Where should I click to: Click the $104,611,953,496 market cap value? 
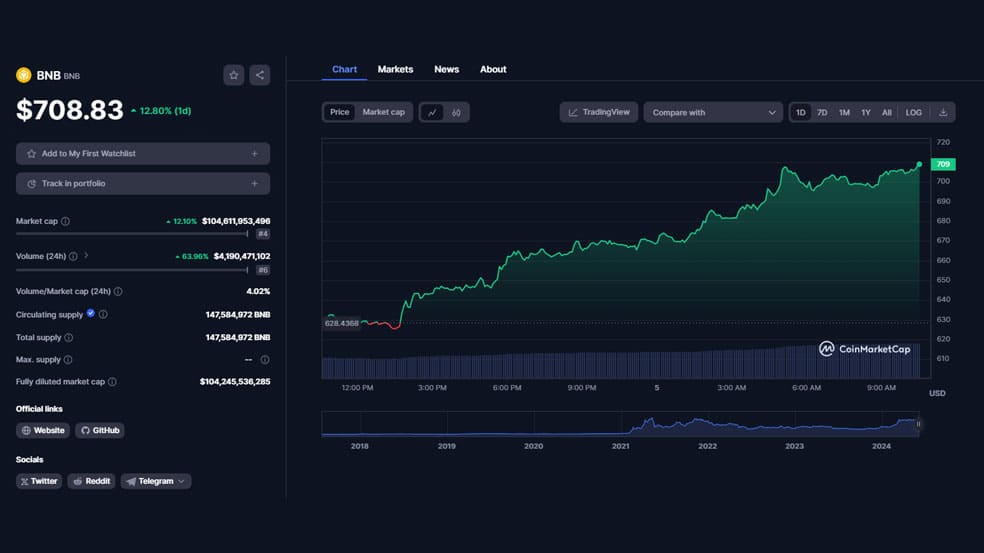pyautogui.click(x=236, y=221)
